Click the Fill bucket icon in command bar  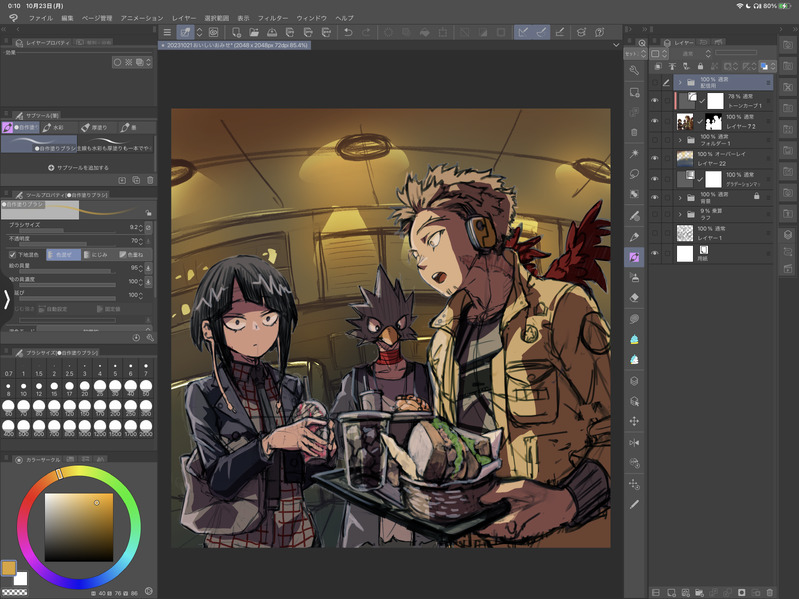[424, 32]
